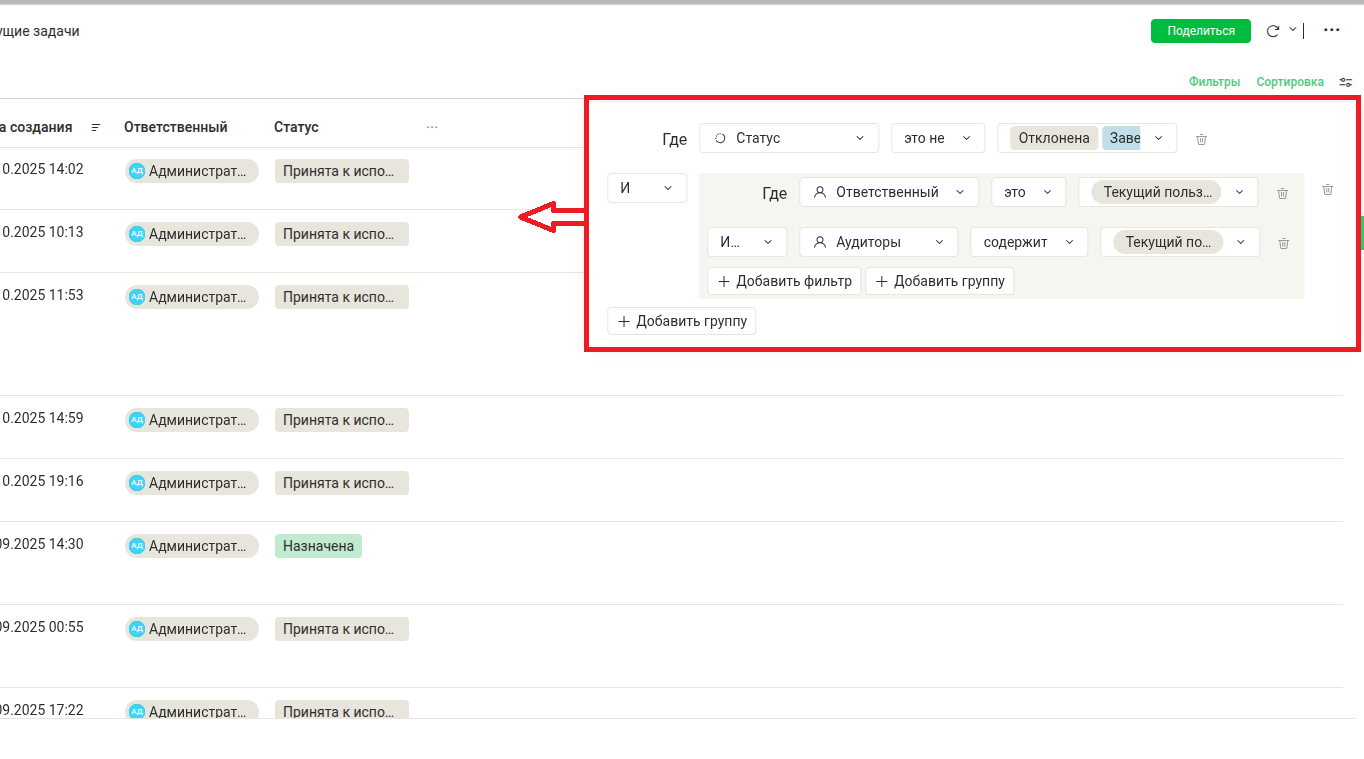Delete the Аудиторы filter condition

point(1283,243)
